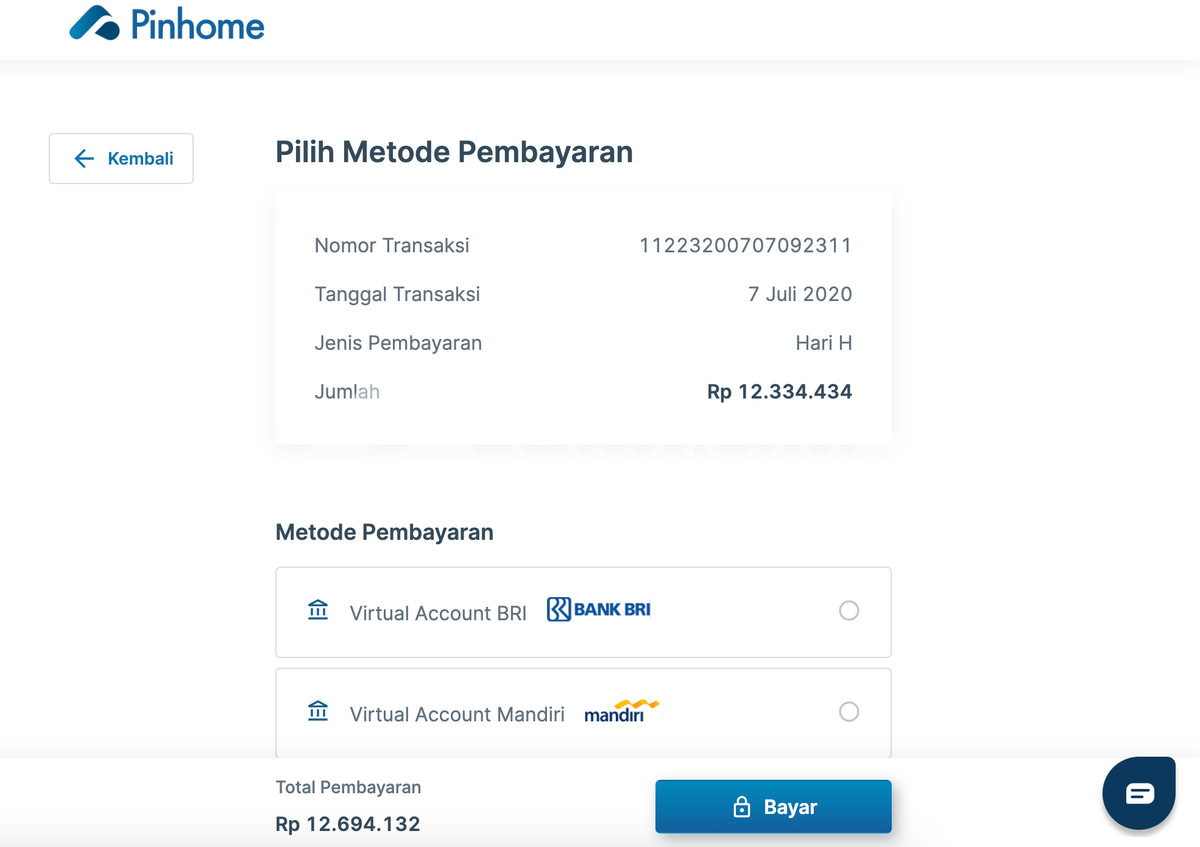Click the bank building icon beside Virtual Account BRI
Screen dimensions: 1200x847
click(318, 609)
